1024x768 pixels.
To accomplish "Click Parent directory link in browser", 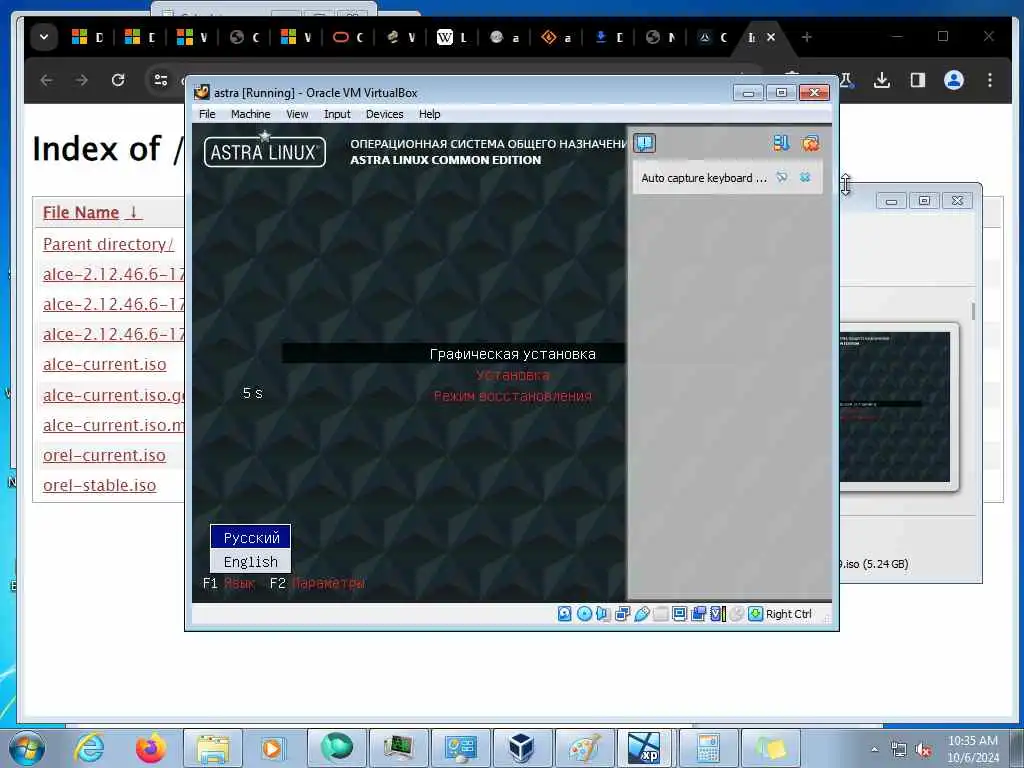I will [108, 244].
